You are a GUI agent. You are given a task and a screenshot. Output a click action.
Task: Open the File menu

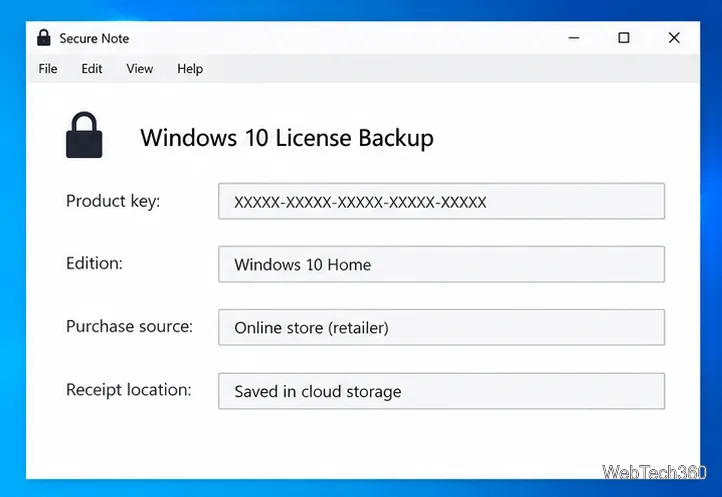pyautogui.click(x=48, y=69)
